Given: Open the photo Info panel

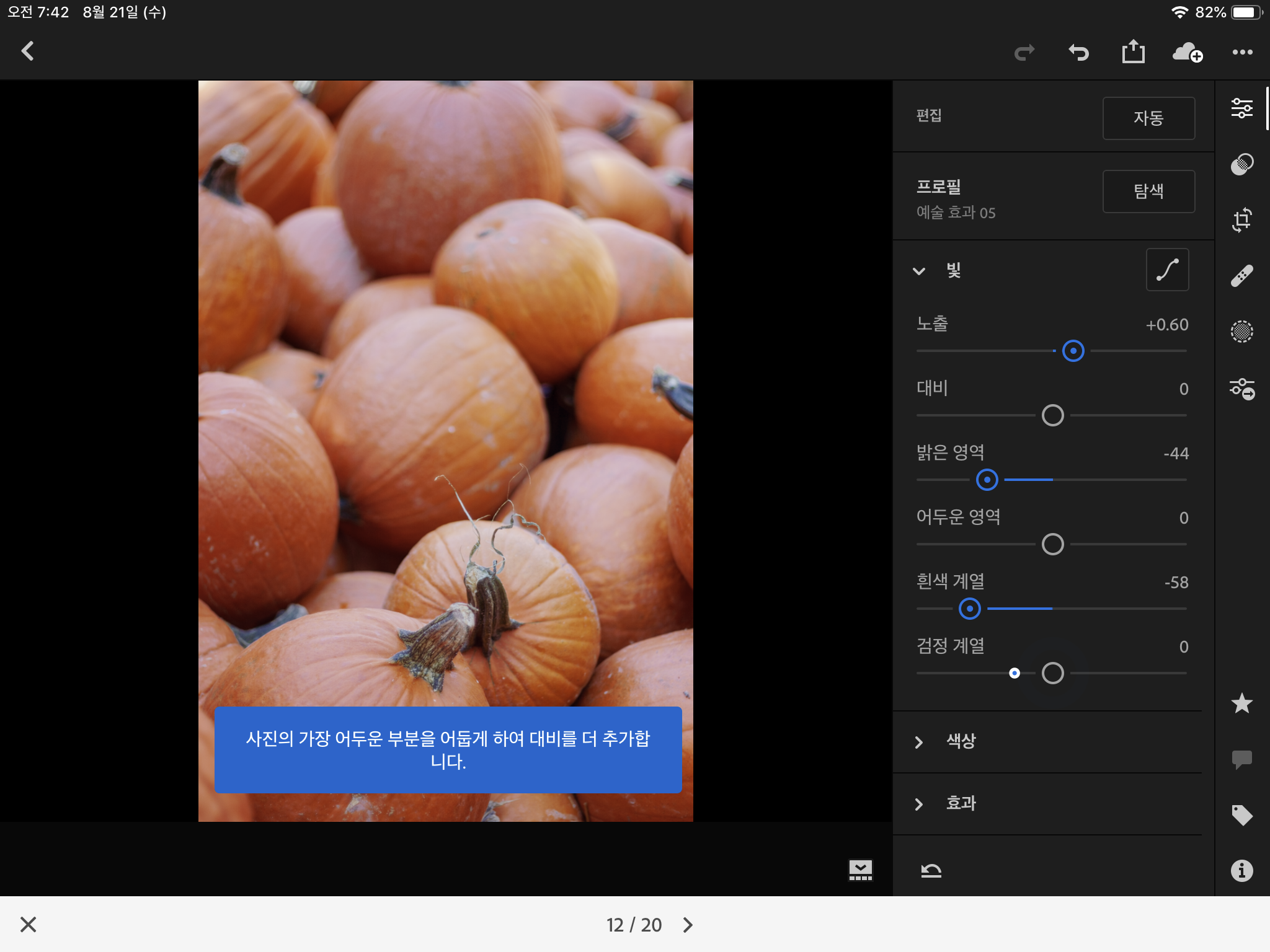Looking at the screenshot, I should (1243, 870).
